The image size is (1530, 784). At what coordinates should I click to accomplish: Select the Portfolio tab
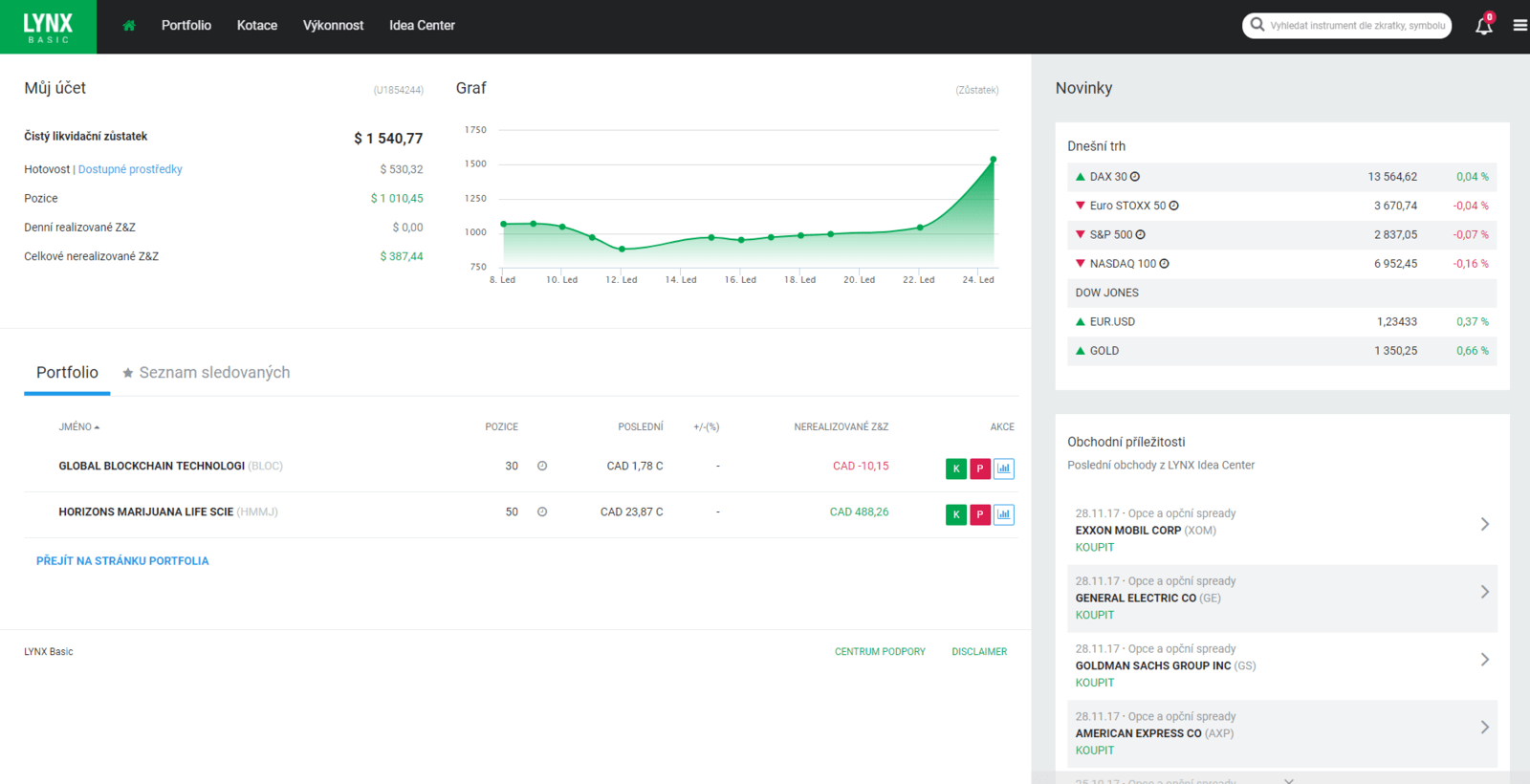67,373
